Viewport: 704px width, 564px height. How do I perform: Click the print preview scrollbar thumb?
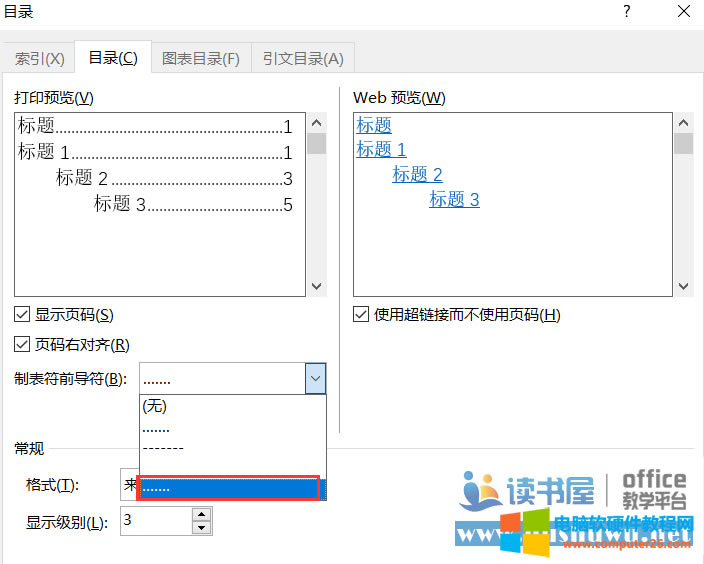point(317,144)
